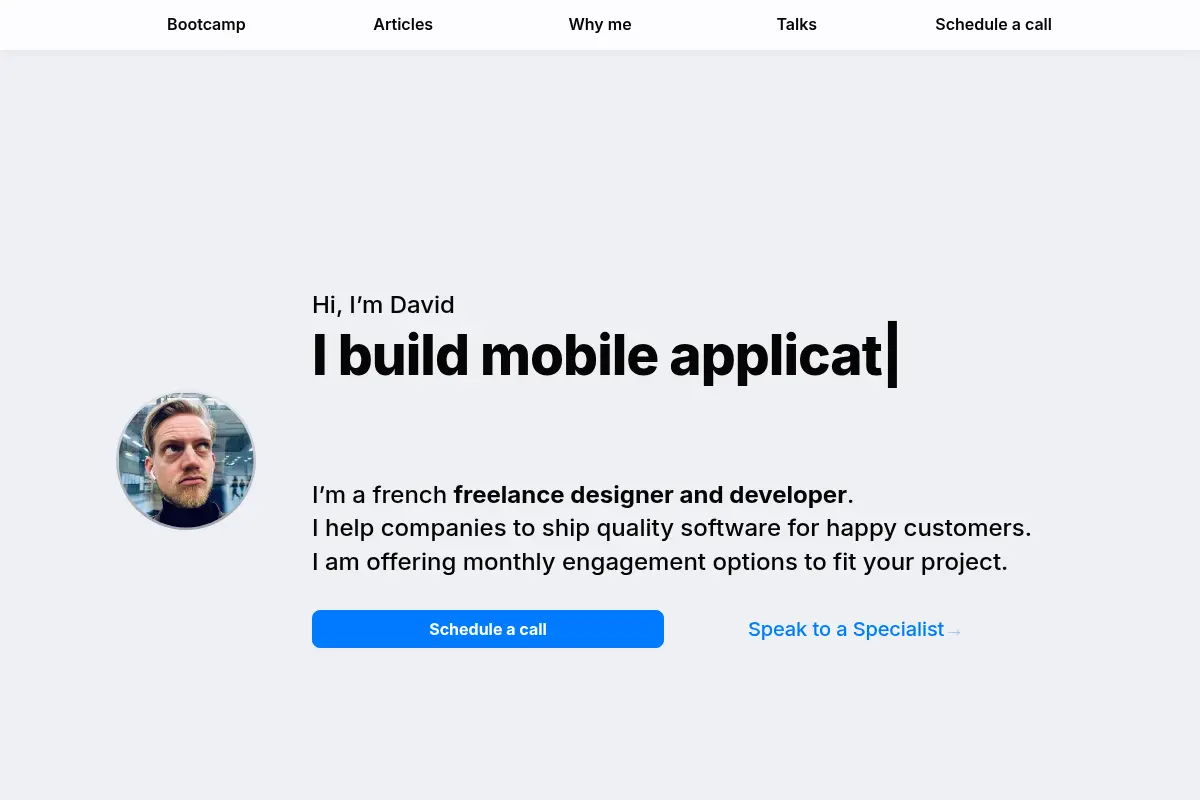Click the 'I build mobile applicat' headline
The width and height of the screenshot is (1200, 800).
pos(605,354)
